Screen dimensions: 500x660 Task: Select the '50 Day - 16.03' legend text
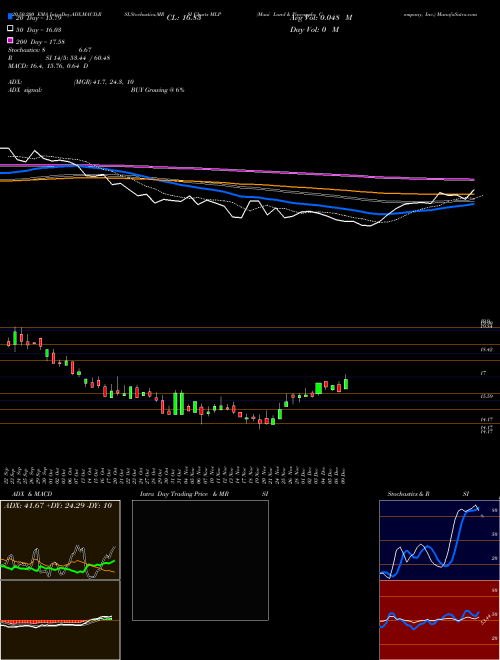(39, 30)
